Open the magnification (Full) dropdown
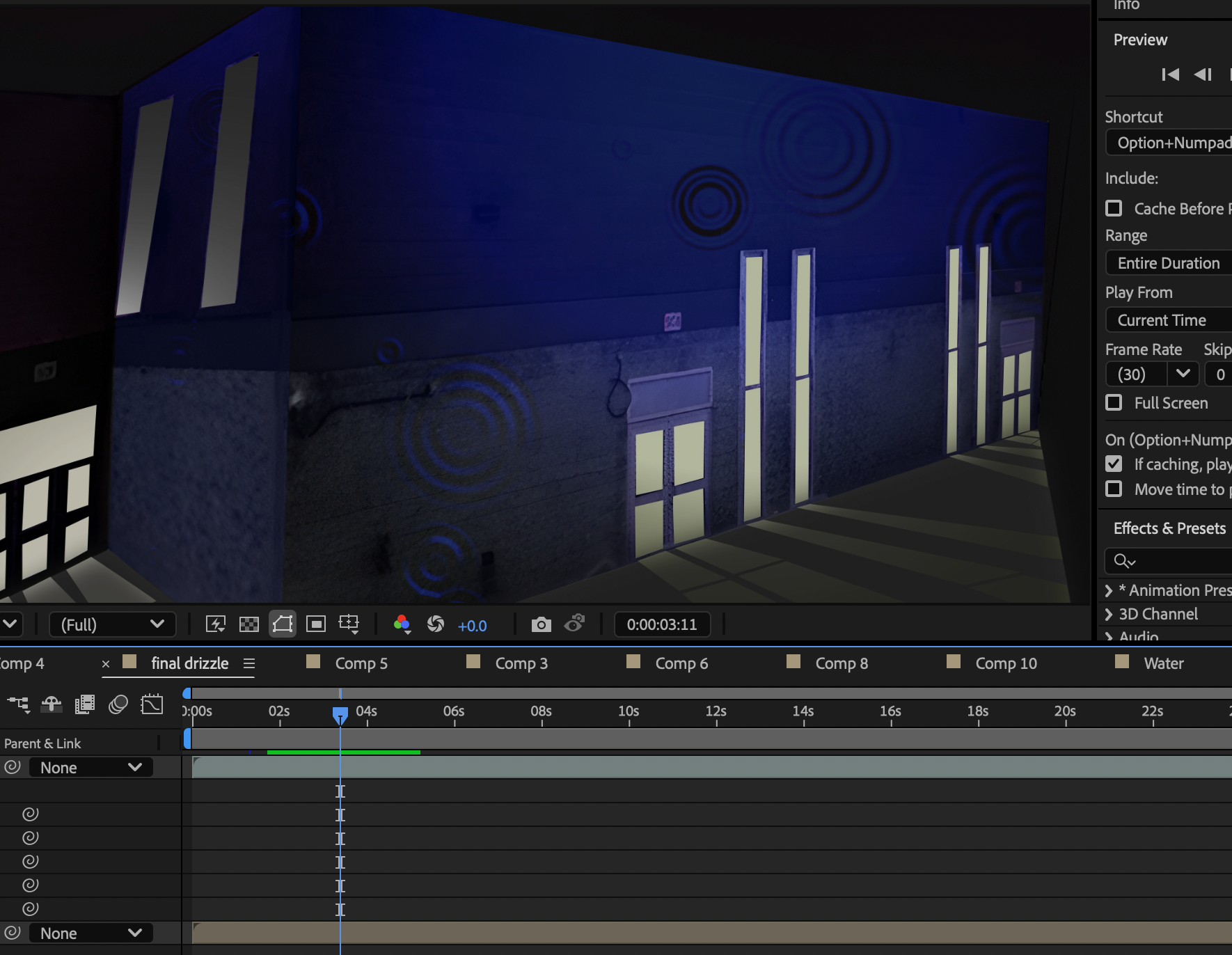Image resolution: width=1232 pixels, height=955 pixels. (x=112, y=624)
